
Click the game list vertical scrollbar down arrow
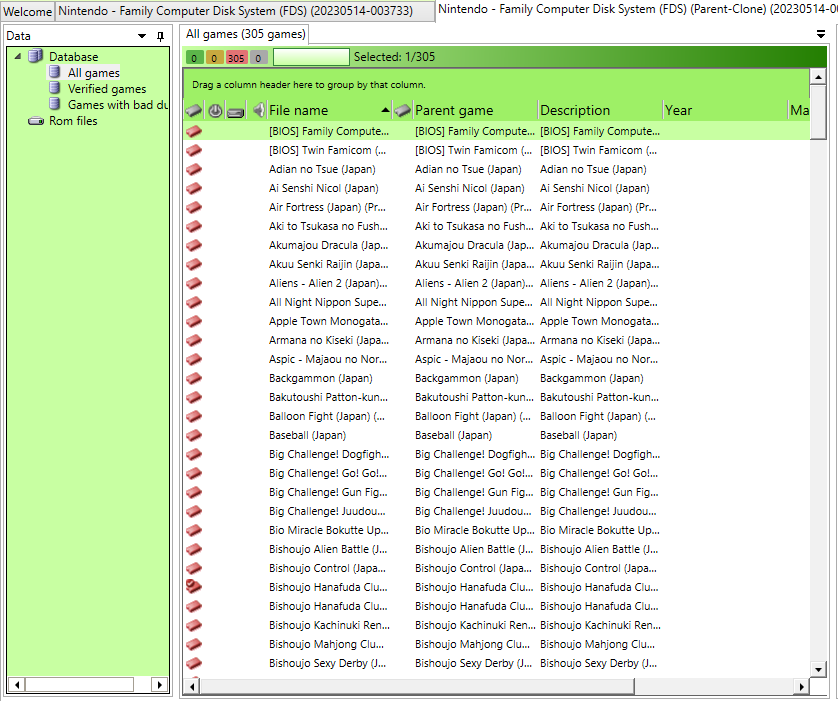point(818,669)
